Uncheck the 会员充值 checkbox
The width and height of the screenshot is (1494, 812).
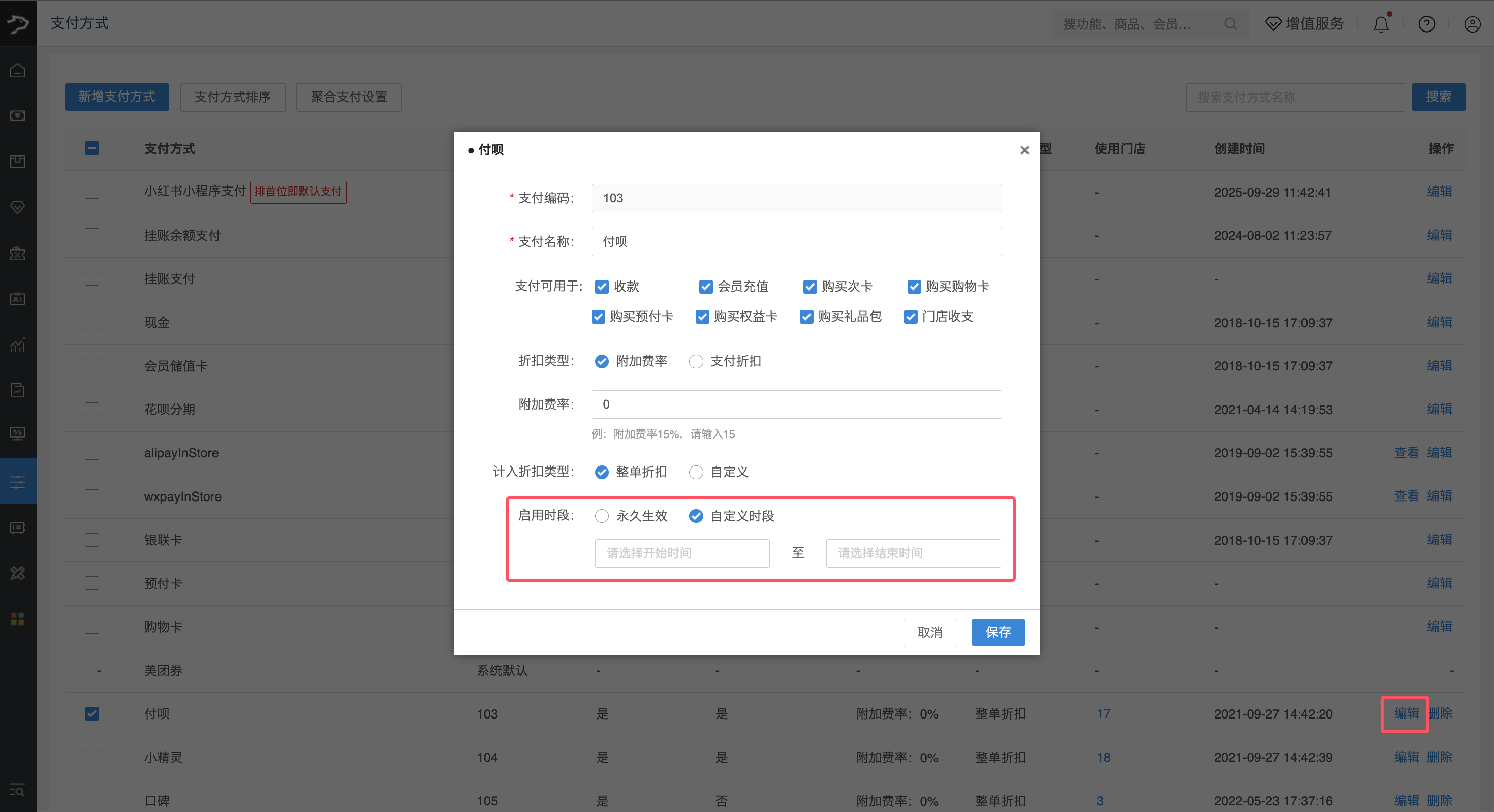705,287
